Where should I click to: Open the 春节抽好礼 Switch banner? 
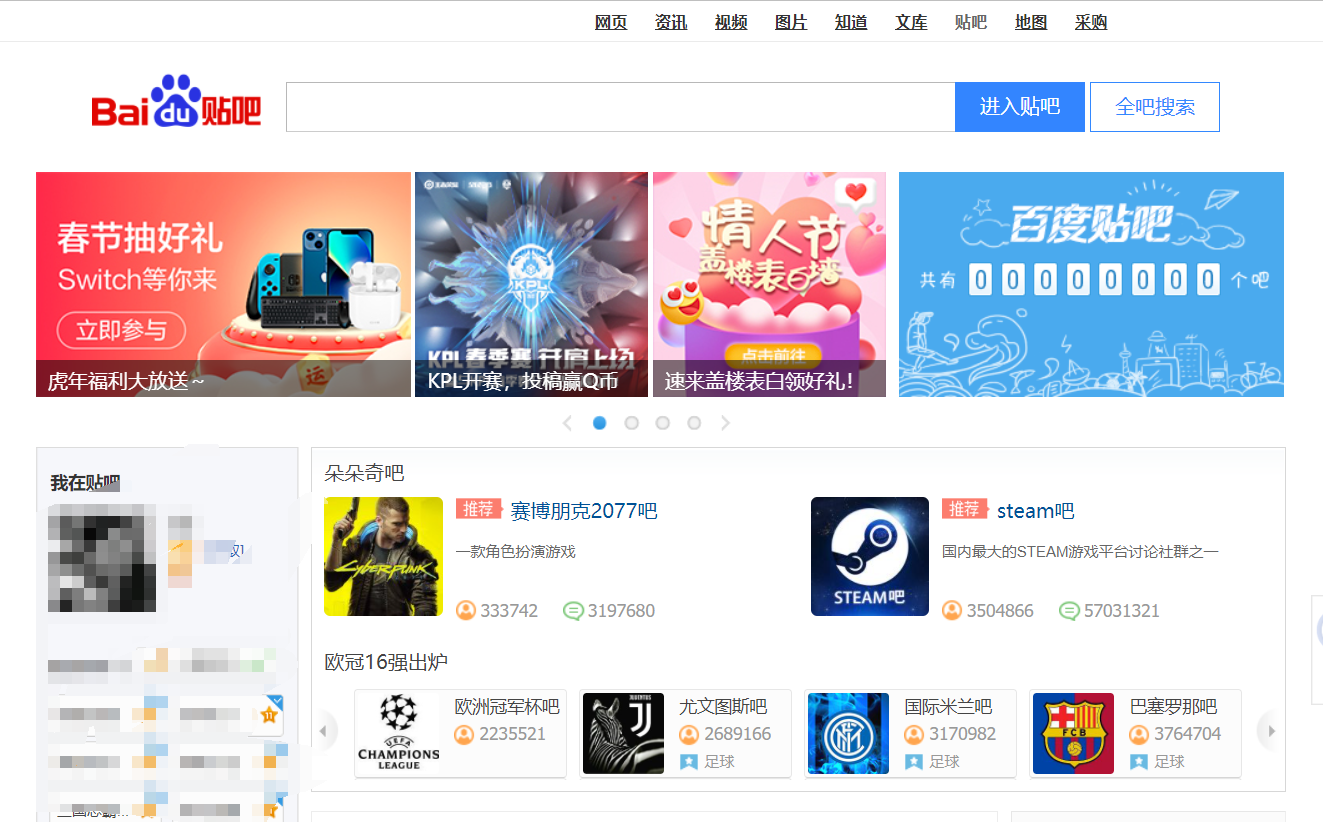click(x=223, y=284)
